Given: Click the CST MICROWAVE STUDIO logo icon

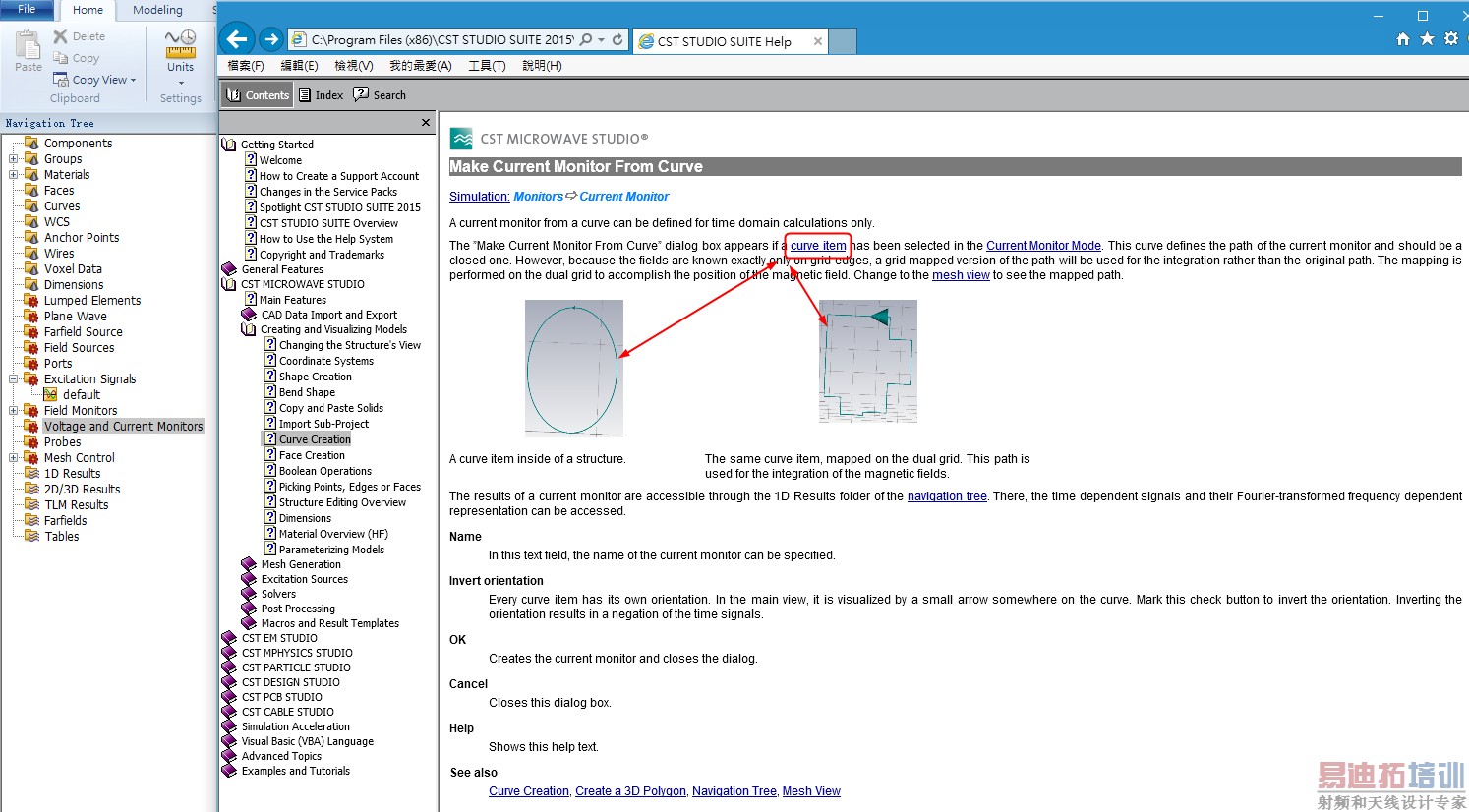Looking at the screenshot, I should pos(461,139).
